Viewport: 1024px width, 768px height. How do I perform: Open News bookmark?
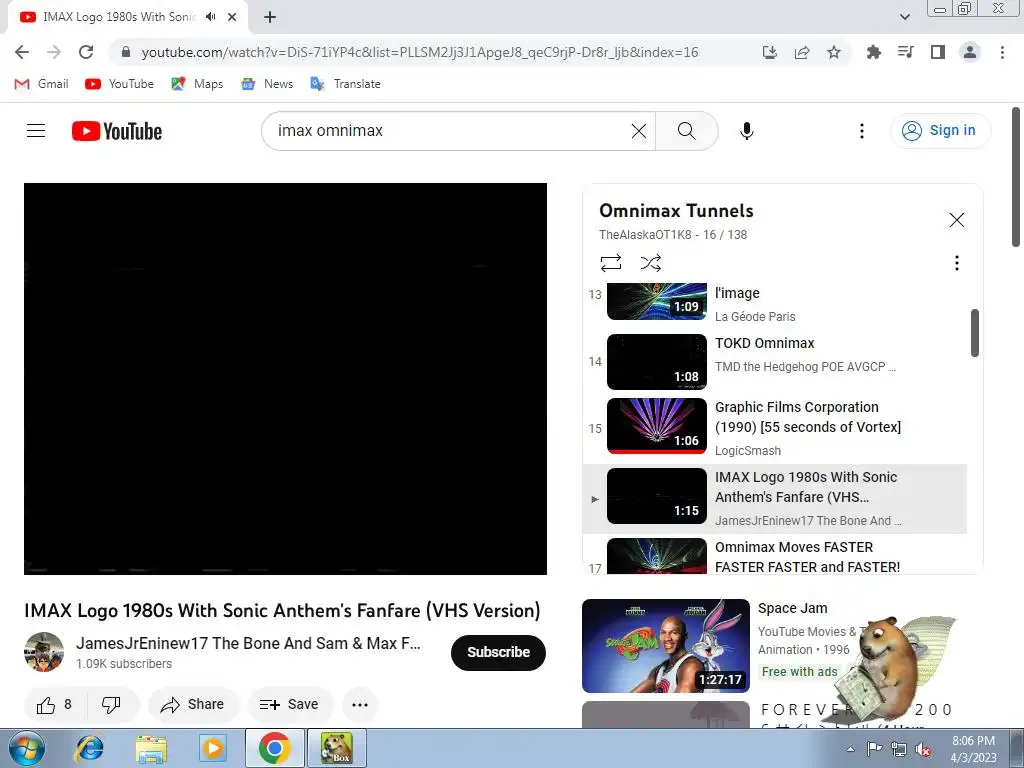pyautogui.click(x=267, y=84)
